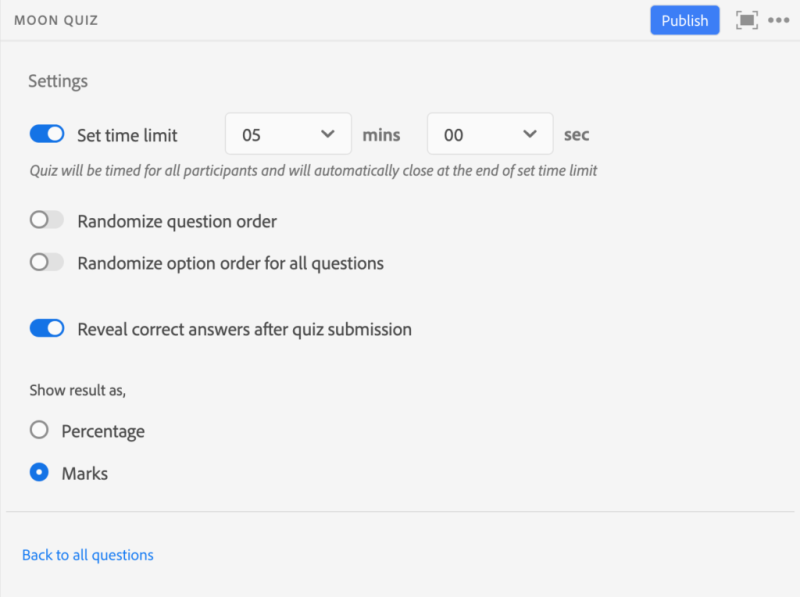Turn off Reveal correct answers toggle
This screenshot has width=800, height=597.
[47, 329]
